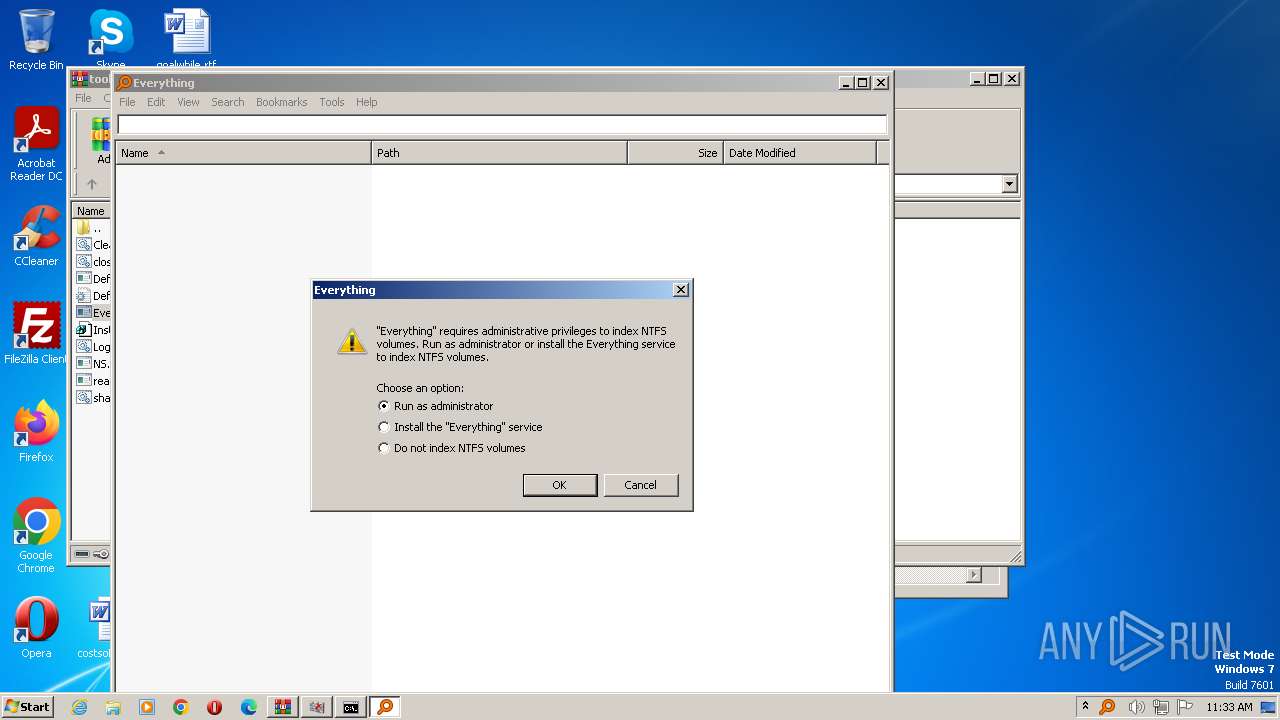Click the WinRAR status bar drive icon

coord(83,554)
